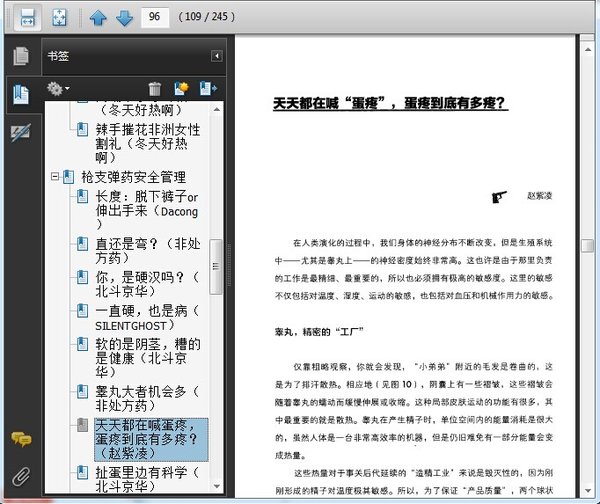Click the bookmarks list scrollbar thumb
Image resolution: width=600 pixels, height=504 pixels.
(216, 267)
